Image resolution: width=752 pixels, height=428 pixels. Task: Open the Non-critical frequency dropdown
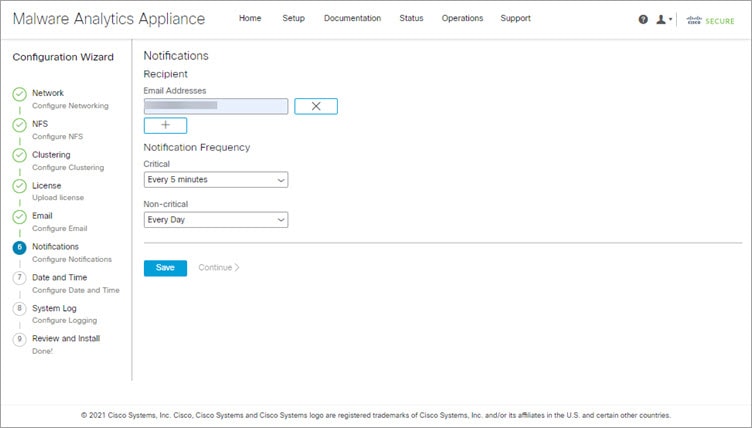(216, 220)
